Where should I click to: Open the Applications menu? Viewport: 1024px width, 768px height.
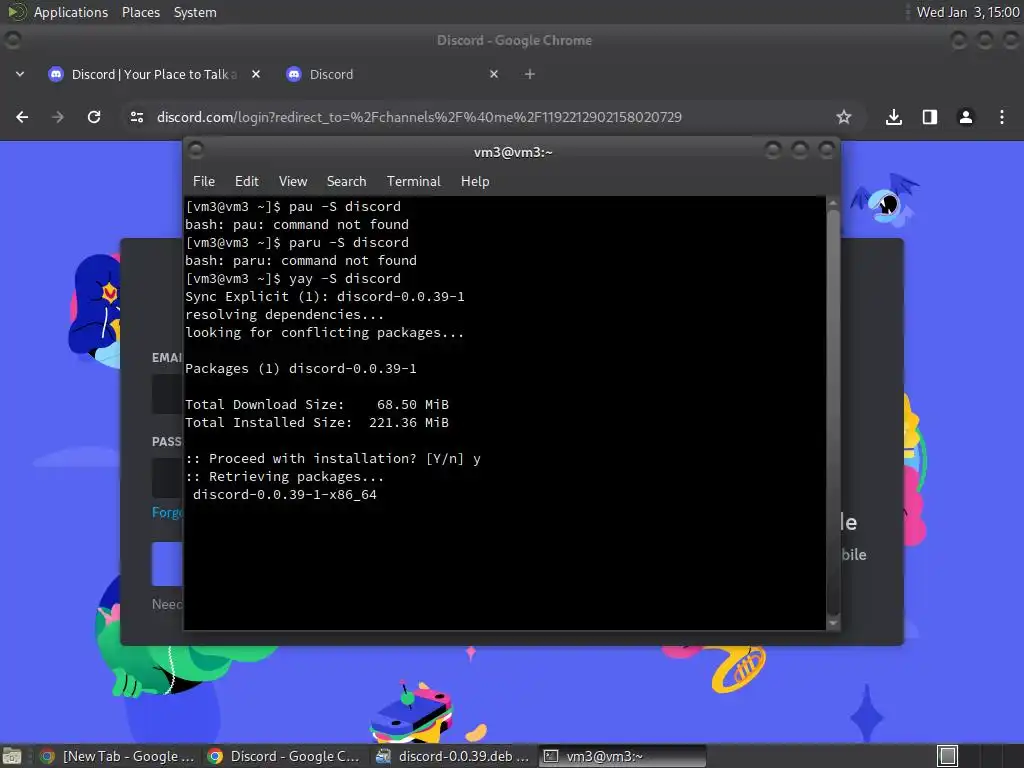71,12
